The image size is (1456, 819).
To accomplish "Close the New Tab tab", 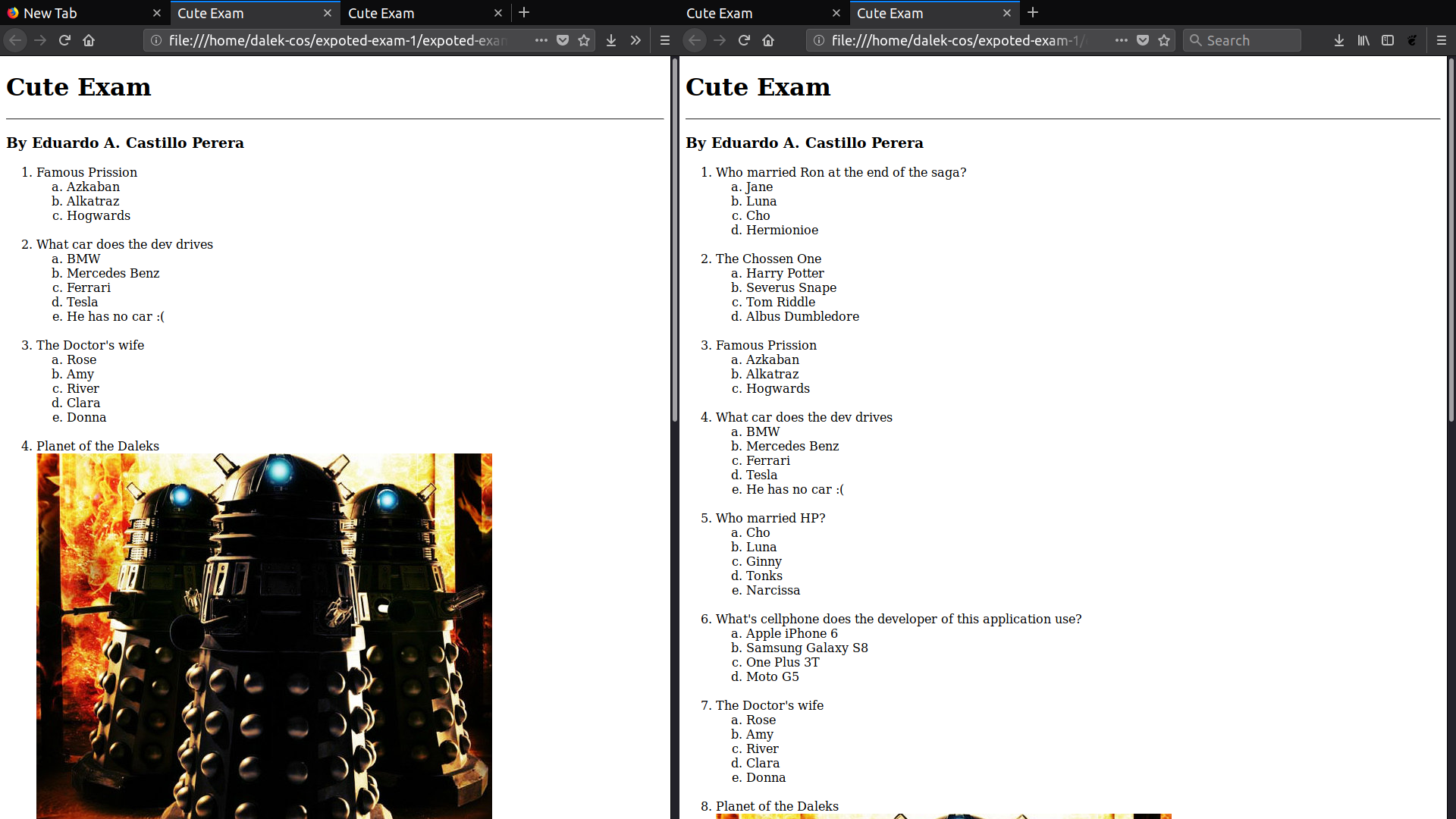I will [157, 13].
